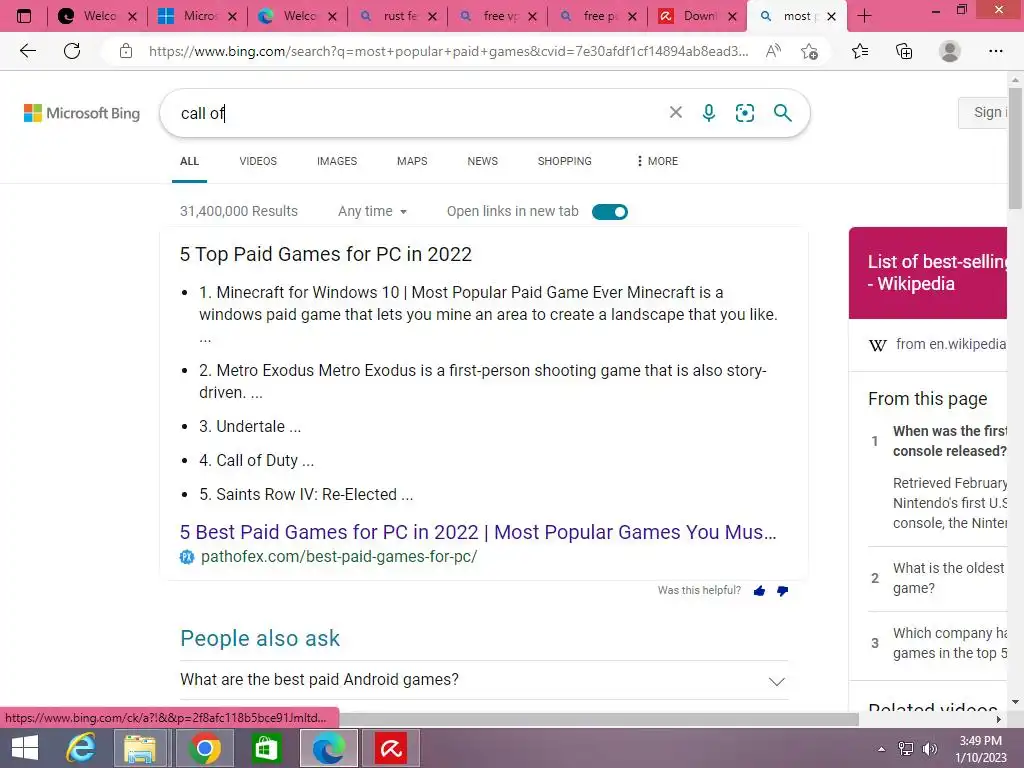Toggle Open links in new tab switch
Screen dimensions: 1024x768
(x=610, y=212)
